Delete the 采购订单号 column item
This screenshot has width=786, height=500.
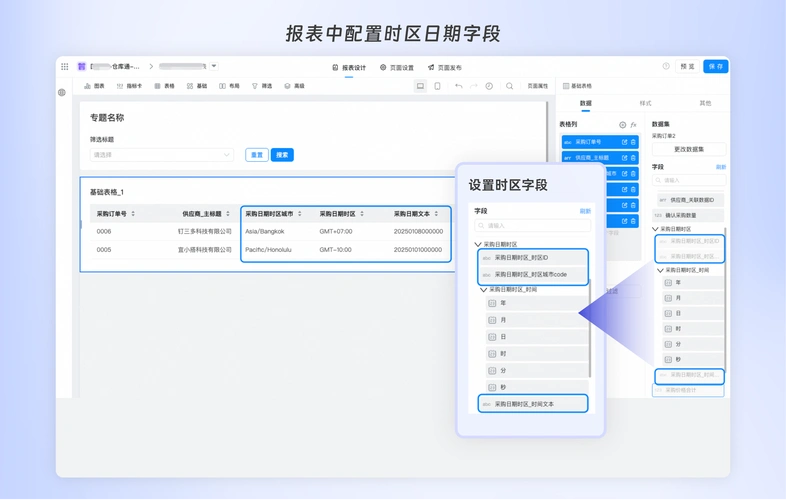(633, 142)
